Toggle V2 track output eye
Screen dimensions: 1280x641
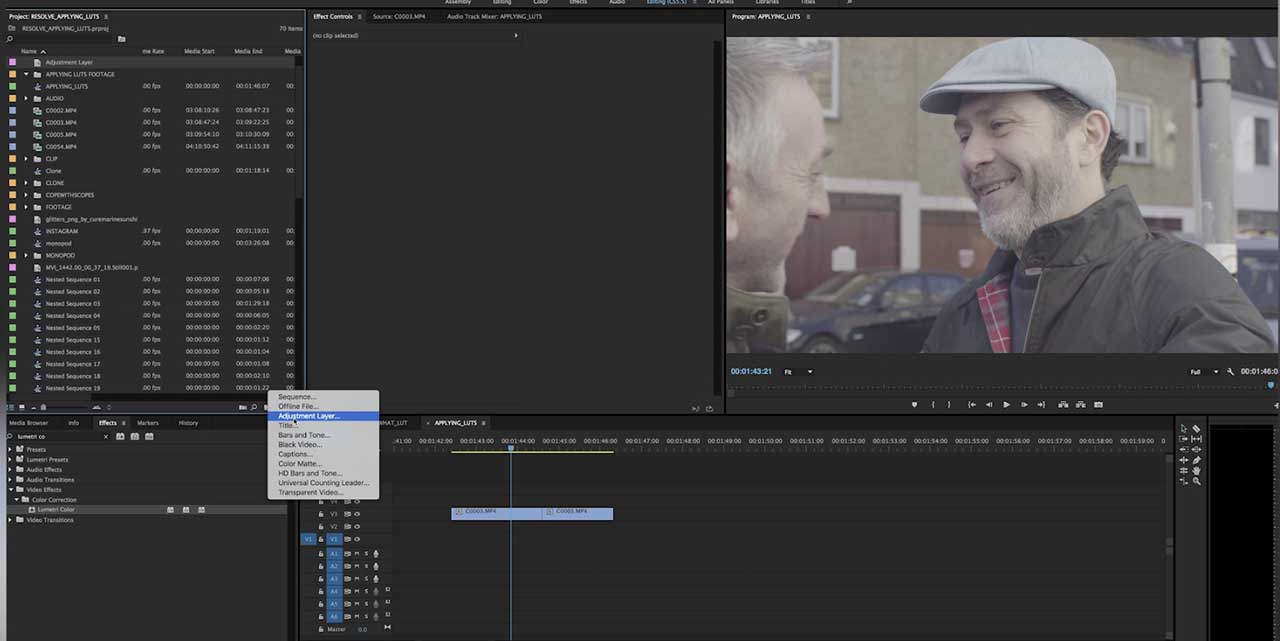357,527
